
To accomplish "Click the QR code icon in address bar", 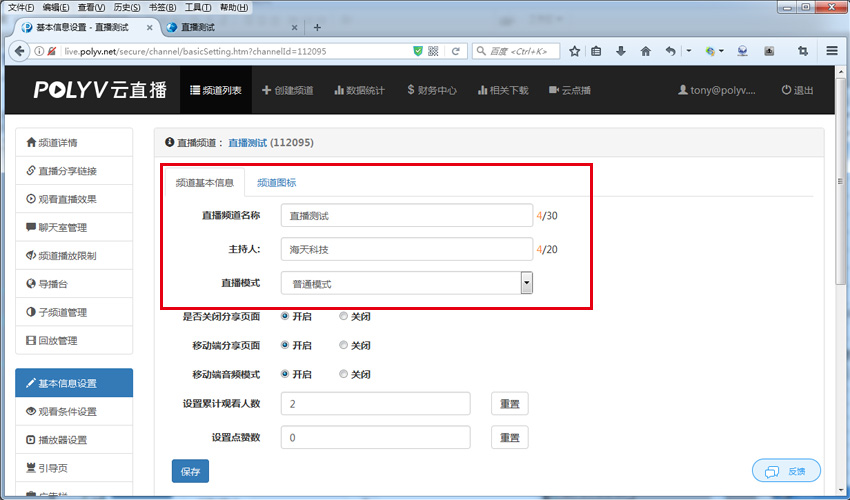I will (433, 50).
